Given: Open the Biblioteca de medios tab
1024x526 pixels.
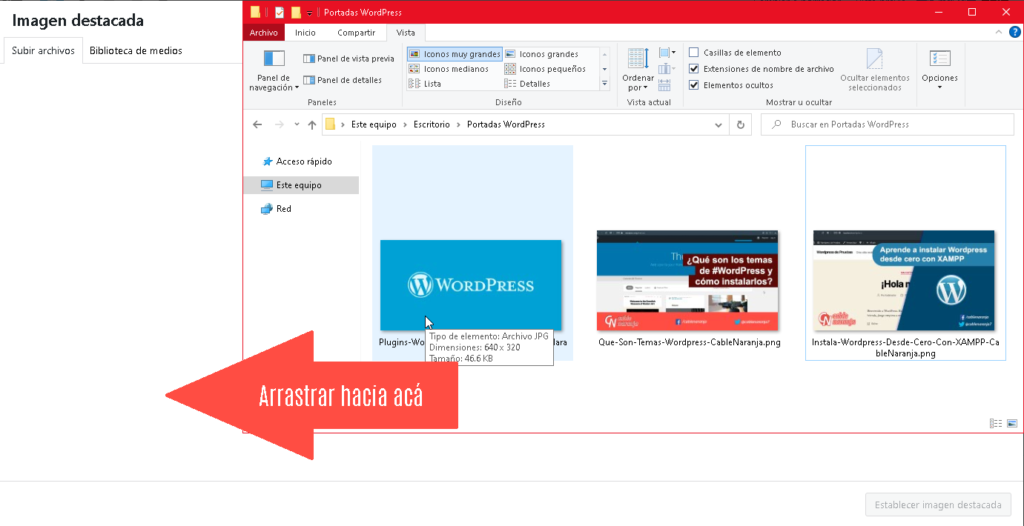Looking at the screenshot, I should point(136,50).
